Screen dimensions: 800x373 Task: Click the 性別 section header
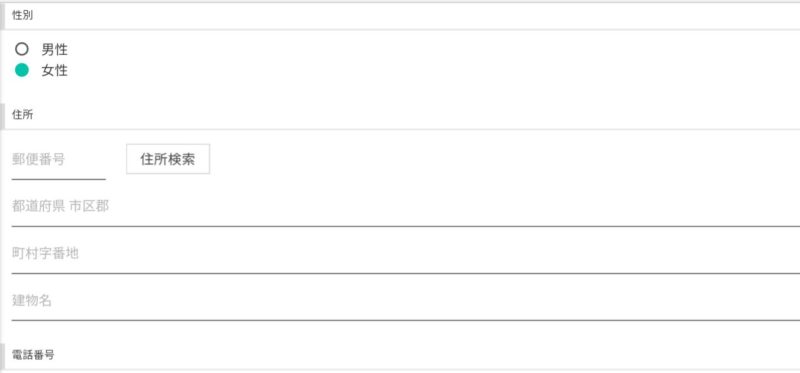point(402,16)
